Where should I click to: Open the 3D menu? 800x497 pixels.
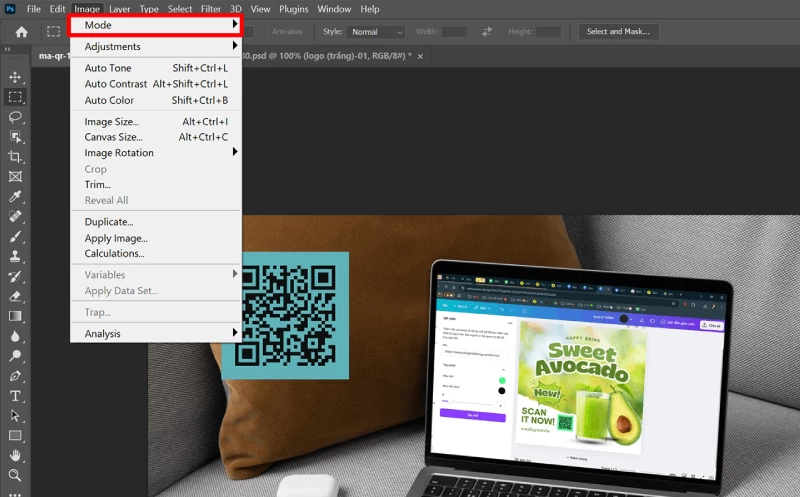point(236,9)
